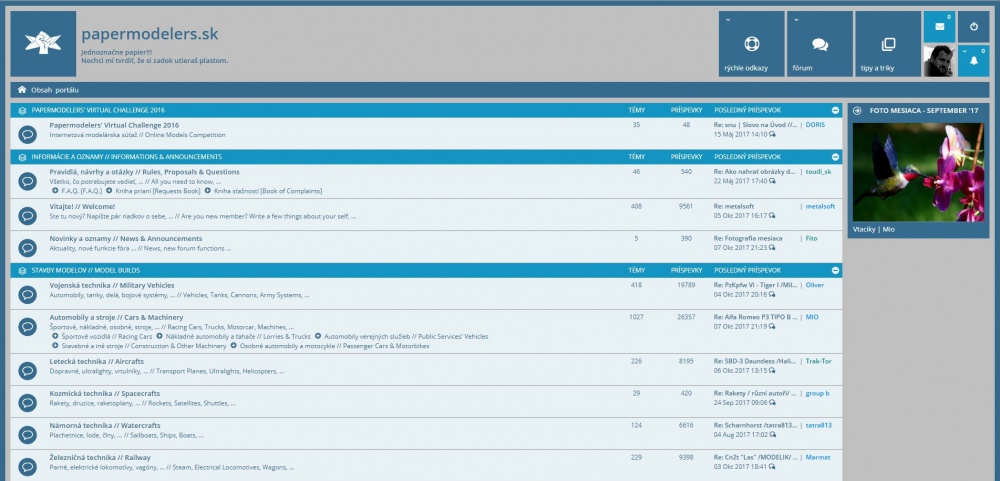Click Stavby modelov // Model Builds category title
Image resolution: width=1000 pixels, height=481 pixels.
pyautogui.click(x=85, y=270)
